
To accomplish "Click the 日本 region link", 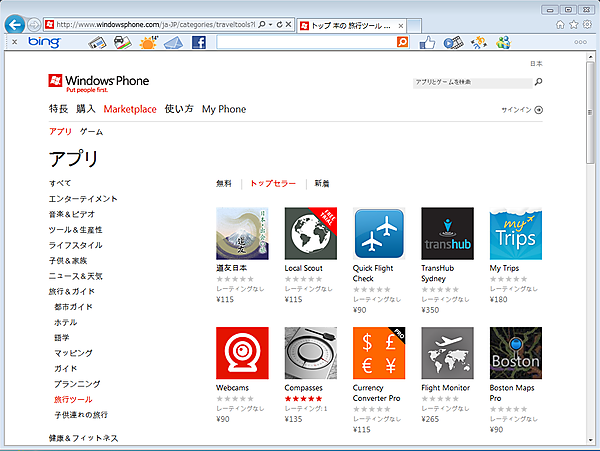I will (536, 64).
